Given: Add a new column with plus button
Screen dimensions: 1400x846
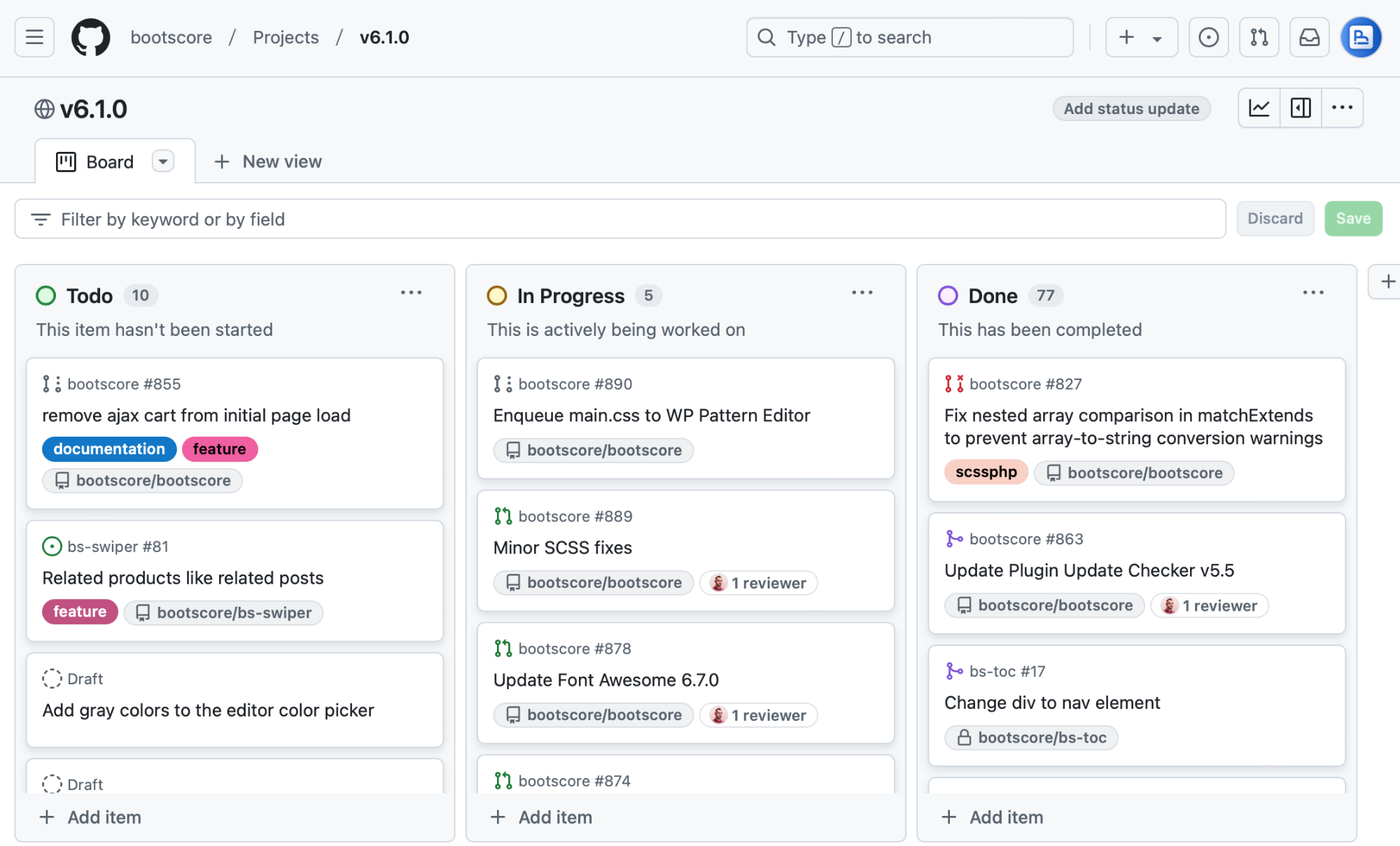Looking at the screenshot, I should click(1387, 281).
